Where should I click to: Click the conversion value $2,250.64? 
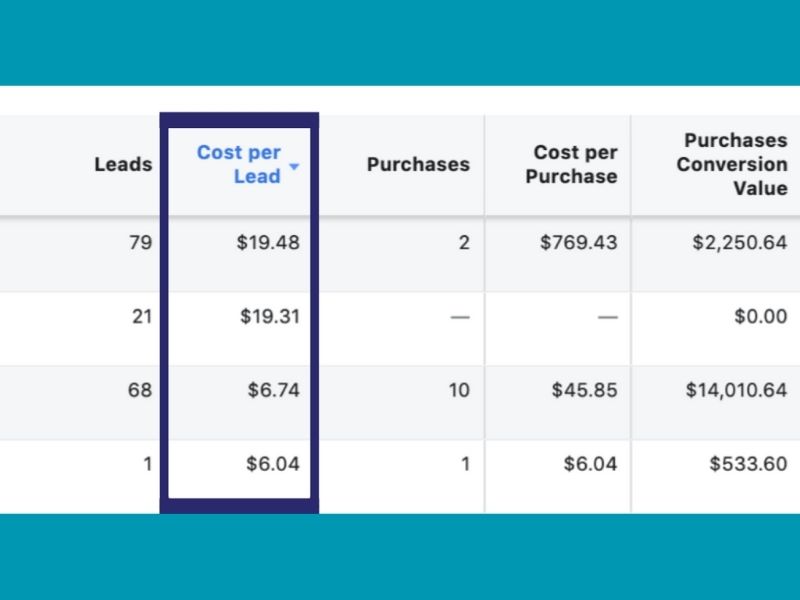click(740, 242)
